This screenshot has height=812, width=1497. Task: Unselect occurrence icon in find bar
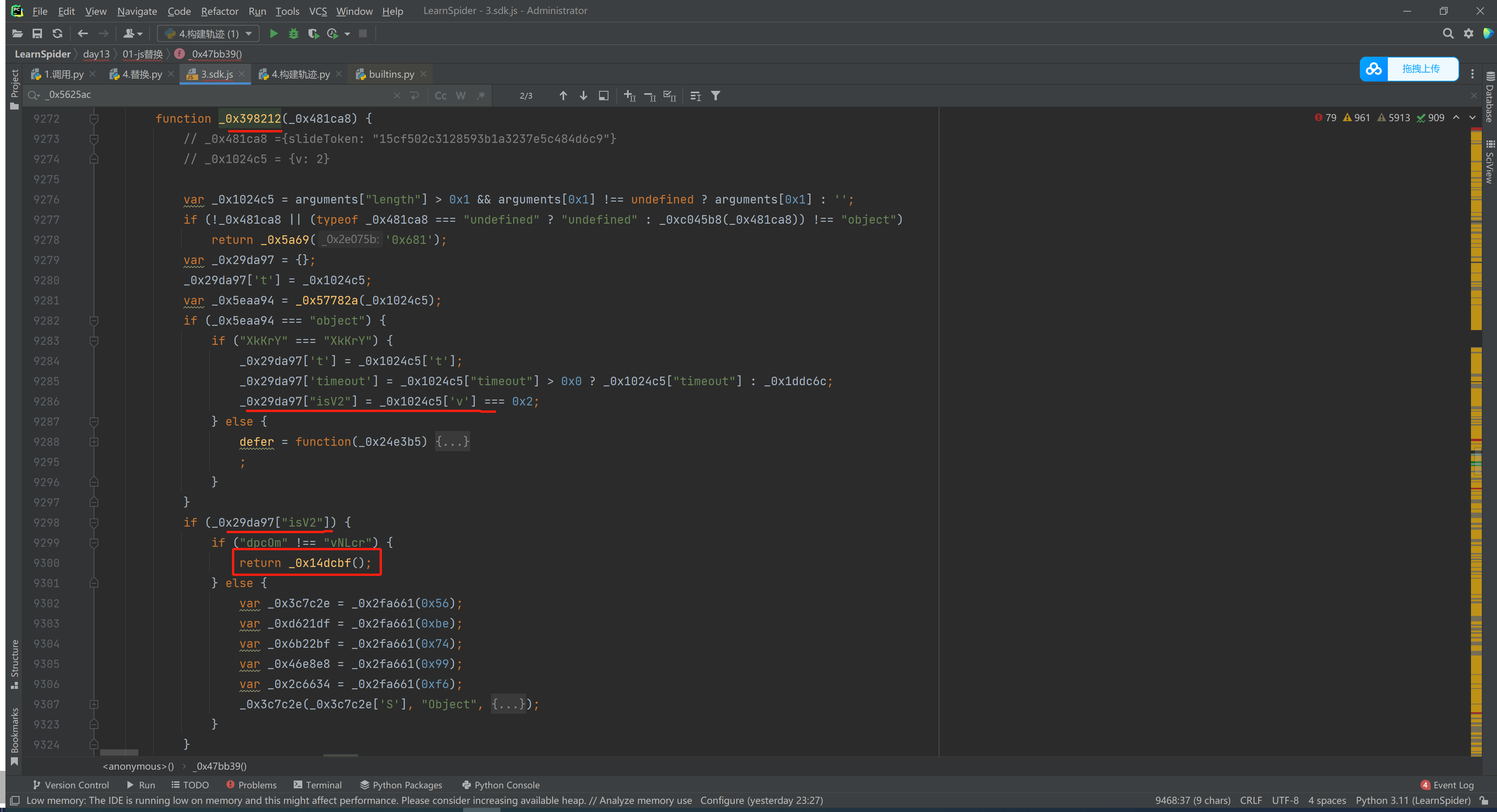[x=650, y=95]
